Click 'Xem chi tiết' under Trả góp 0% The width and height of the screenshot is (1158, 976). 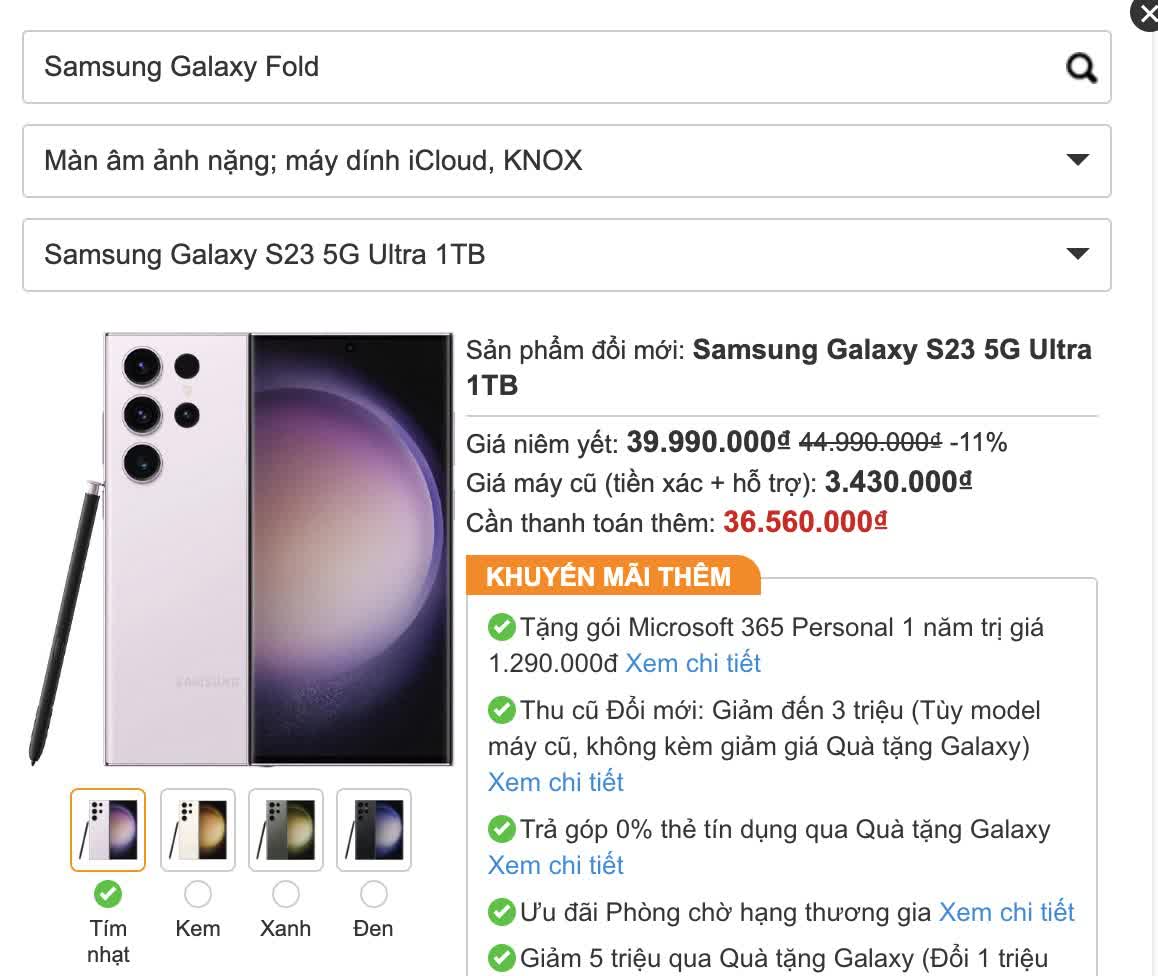tap(555, 865)
